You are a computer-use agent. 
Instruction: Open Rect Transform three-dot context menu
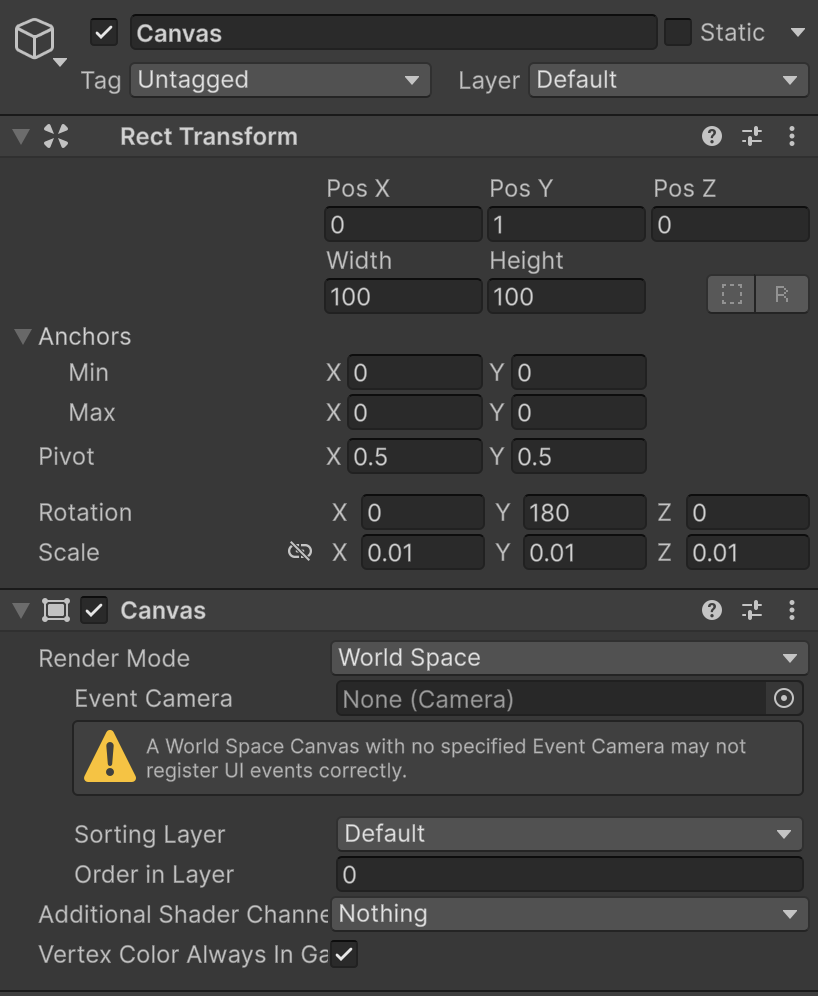click(x=792, y=137)
